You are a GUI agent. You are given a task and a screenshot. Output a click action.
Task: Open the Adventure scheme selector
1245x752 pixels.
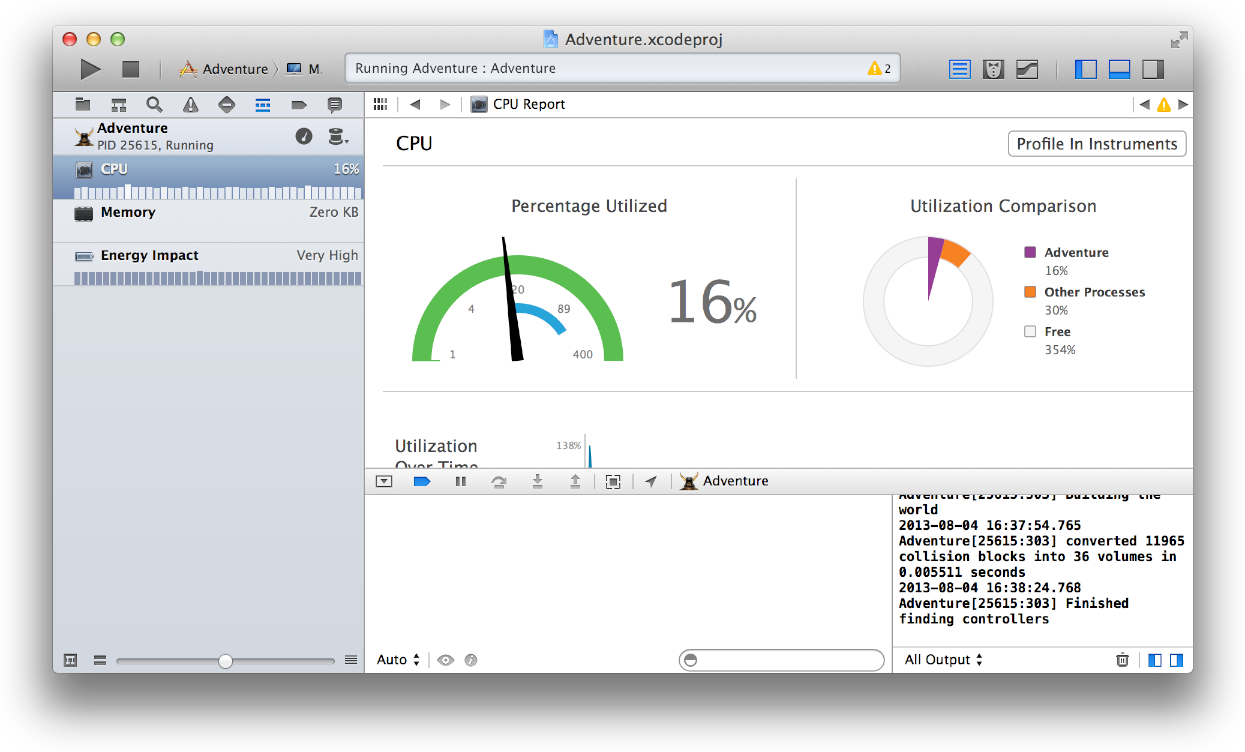[224, 69]
